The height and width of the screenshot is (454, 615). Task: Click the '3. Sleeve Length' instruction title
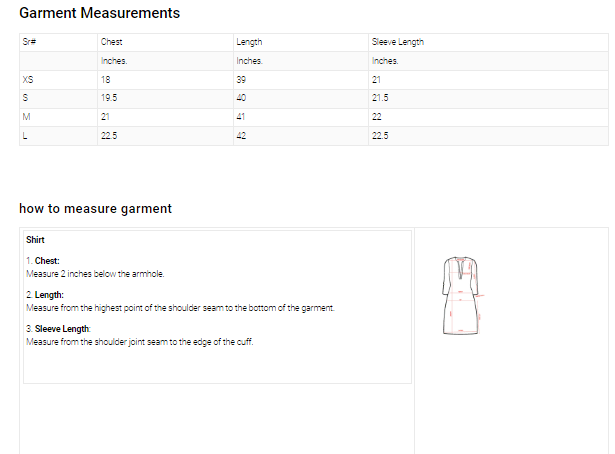[x=58, y=329]
